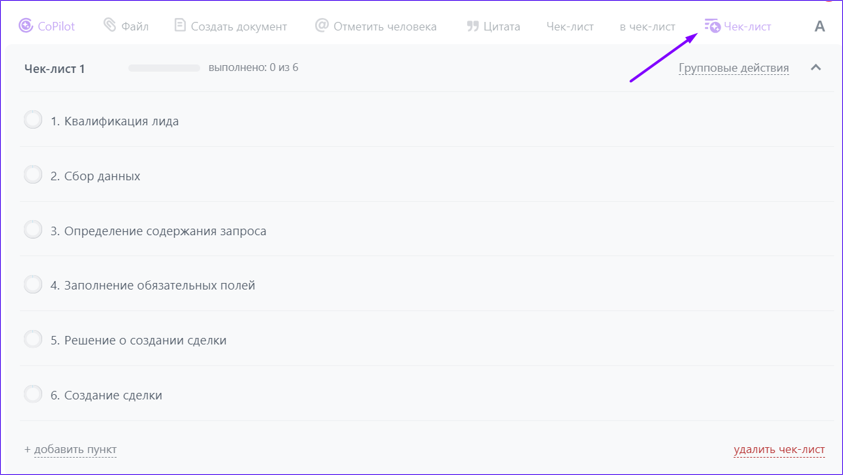843x475 pixels.
Task: Click the 'Чек-лист 1' title text
Action: pyautogui.click(x=54, y=69)
